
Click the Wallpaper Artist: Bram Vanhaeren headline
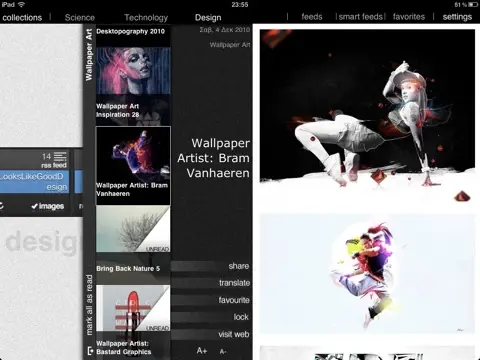tap(213, 158)
